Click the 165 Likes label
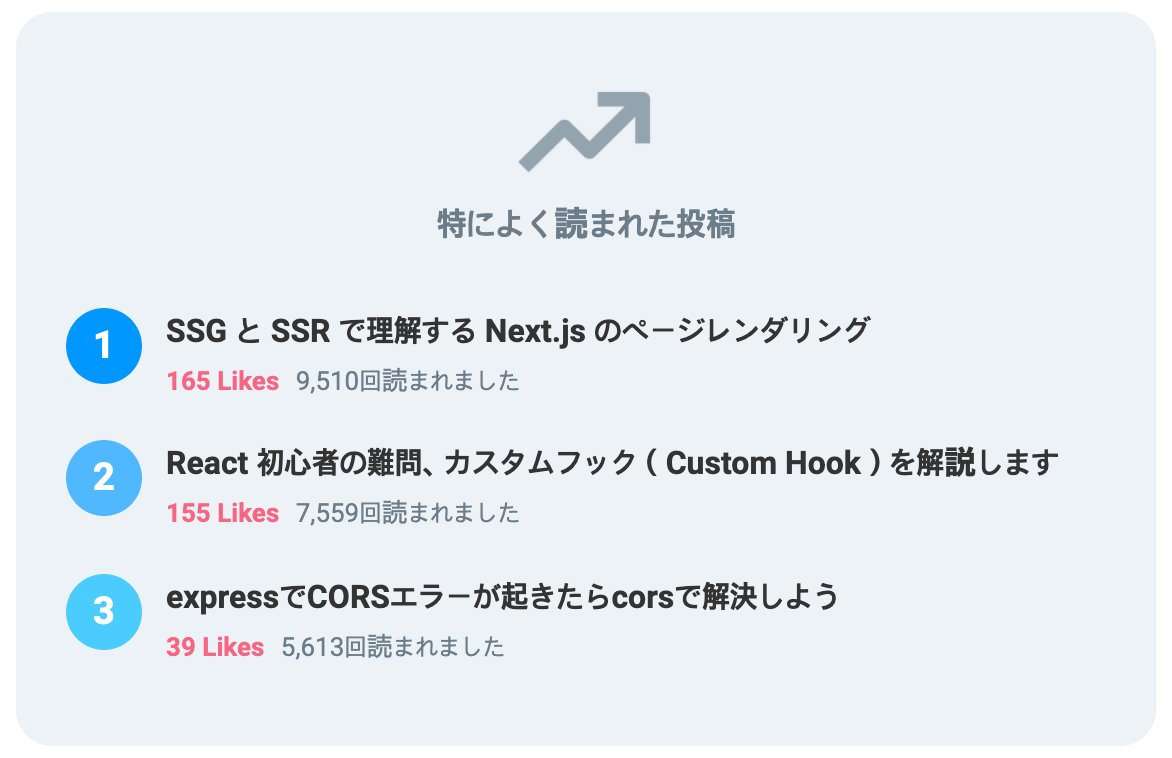This screenshot has width=1172, height=758. (223, 381)
